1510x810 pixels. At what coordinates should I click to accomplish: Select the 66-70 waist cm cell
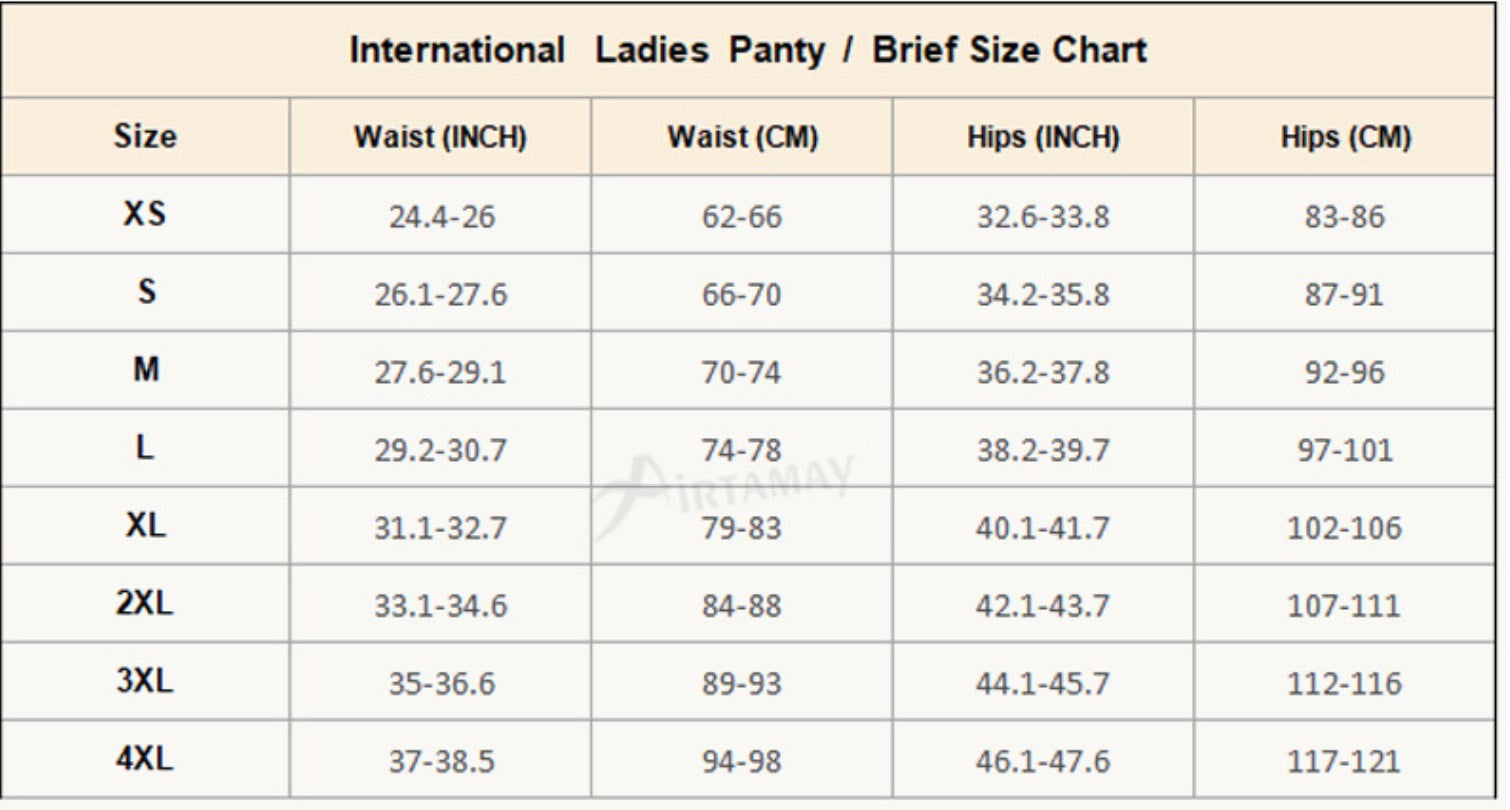(742, 295)
